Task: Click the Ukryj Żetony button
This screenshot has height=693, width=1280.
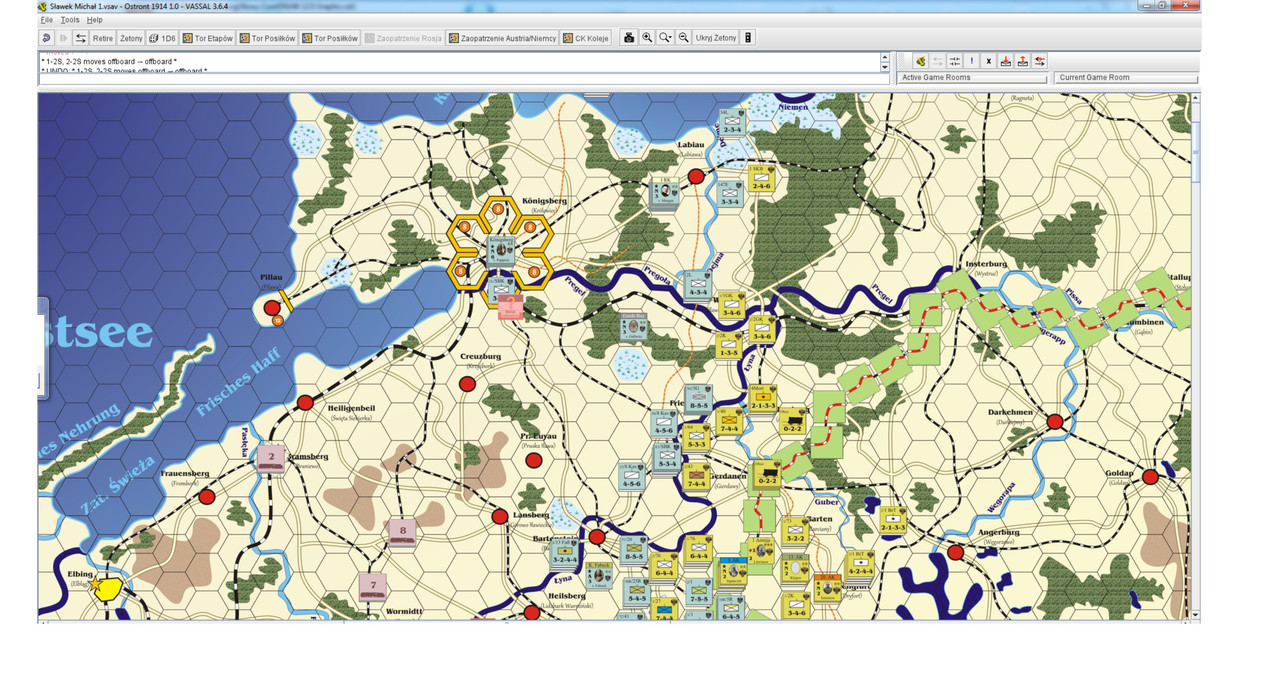Action: point(716,38)
